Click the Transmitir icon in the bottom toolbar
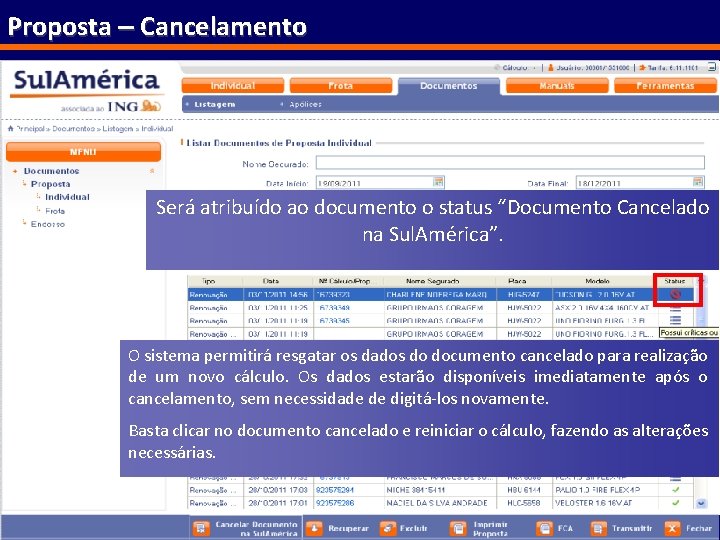The image size is (720, 540). (x=598, y=529)
